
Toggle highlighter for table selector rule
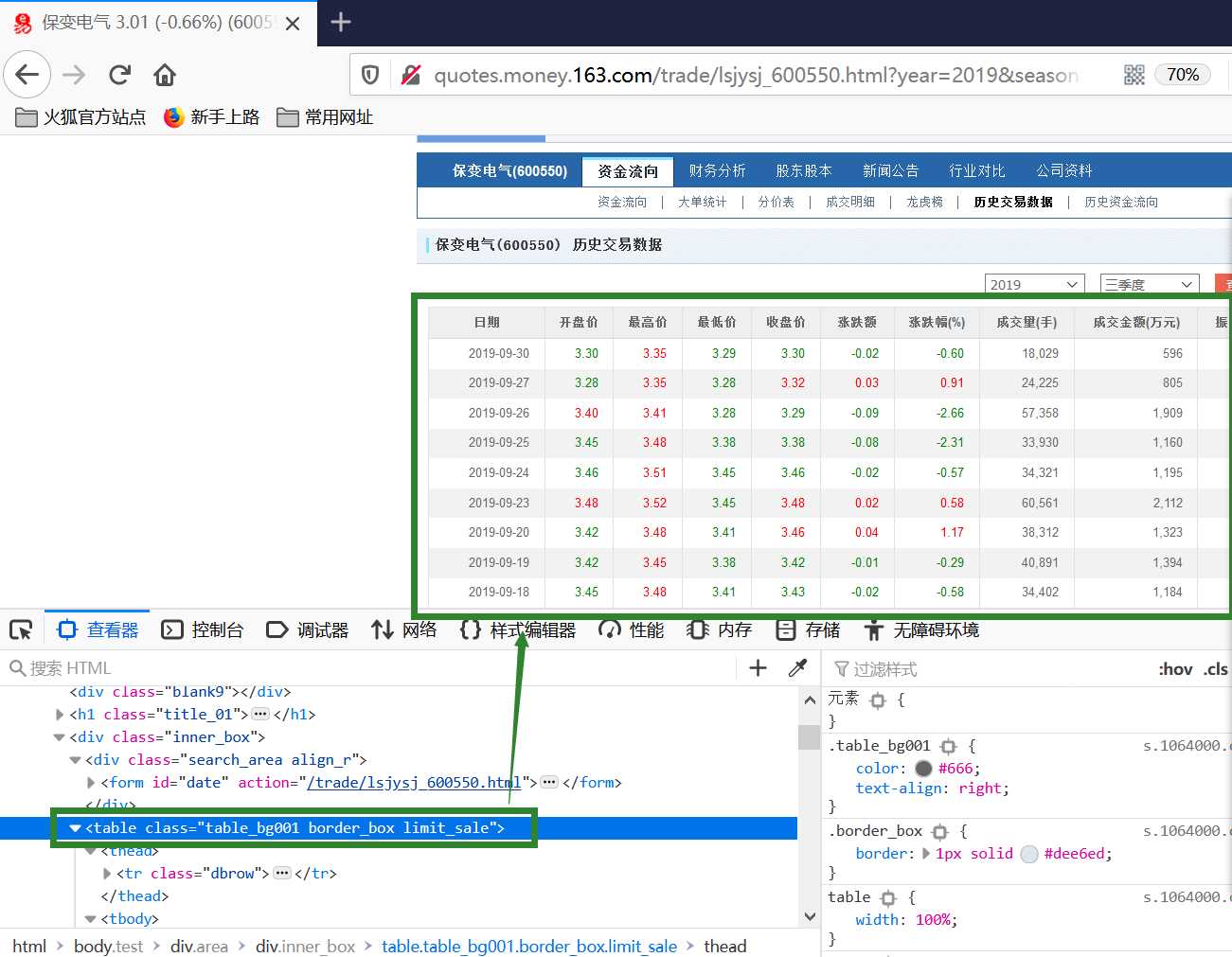887,897
